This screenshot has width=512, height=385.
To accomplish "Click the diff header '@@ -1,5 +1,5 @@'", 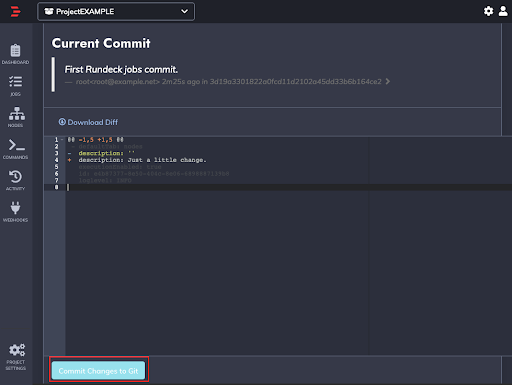I will (x=95, y=140).
